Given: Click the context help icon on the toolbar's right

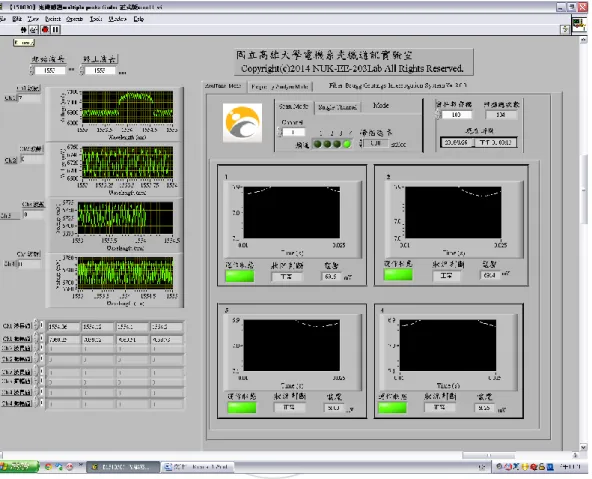Looking at the screenshot, I should point(565,29).
